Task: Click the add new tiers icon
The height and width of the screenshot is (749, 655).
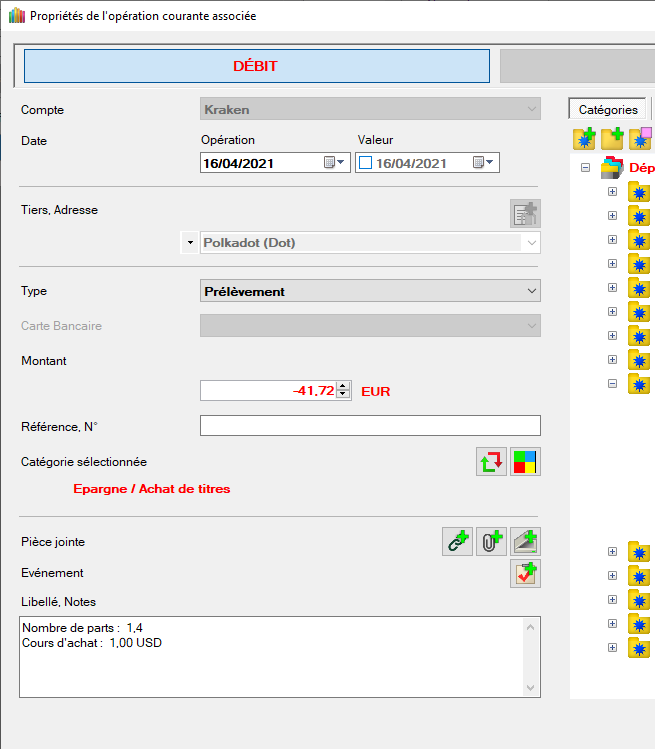Action: [525, 213]
